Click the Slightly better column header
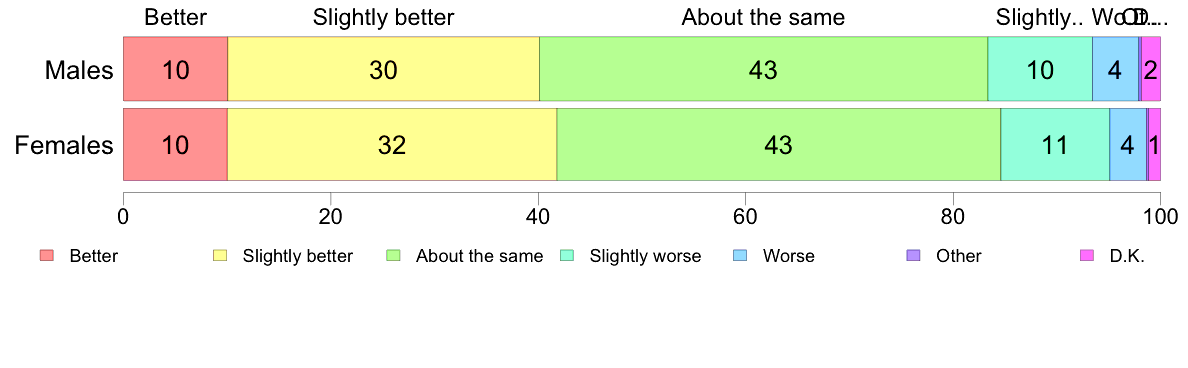This screenshot has height=368, width=1188. coord(383,18)
